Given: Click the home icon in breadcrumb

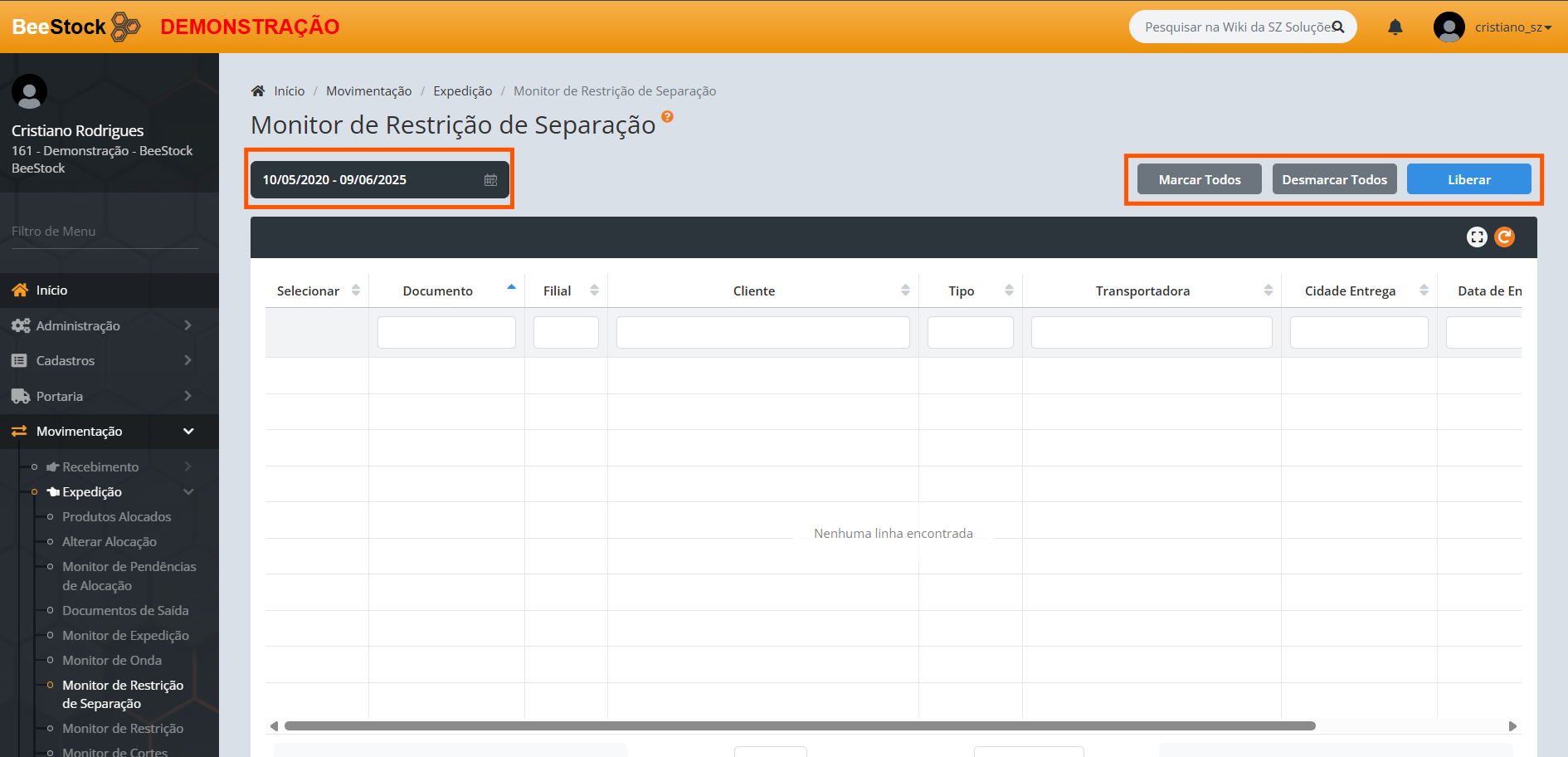Looking at the screenshot, I should click(258, 91).
